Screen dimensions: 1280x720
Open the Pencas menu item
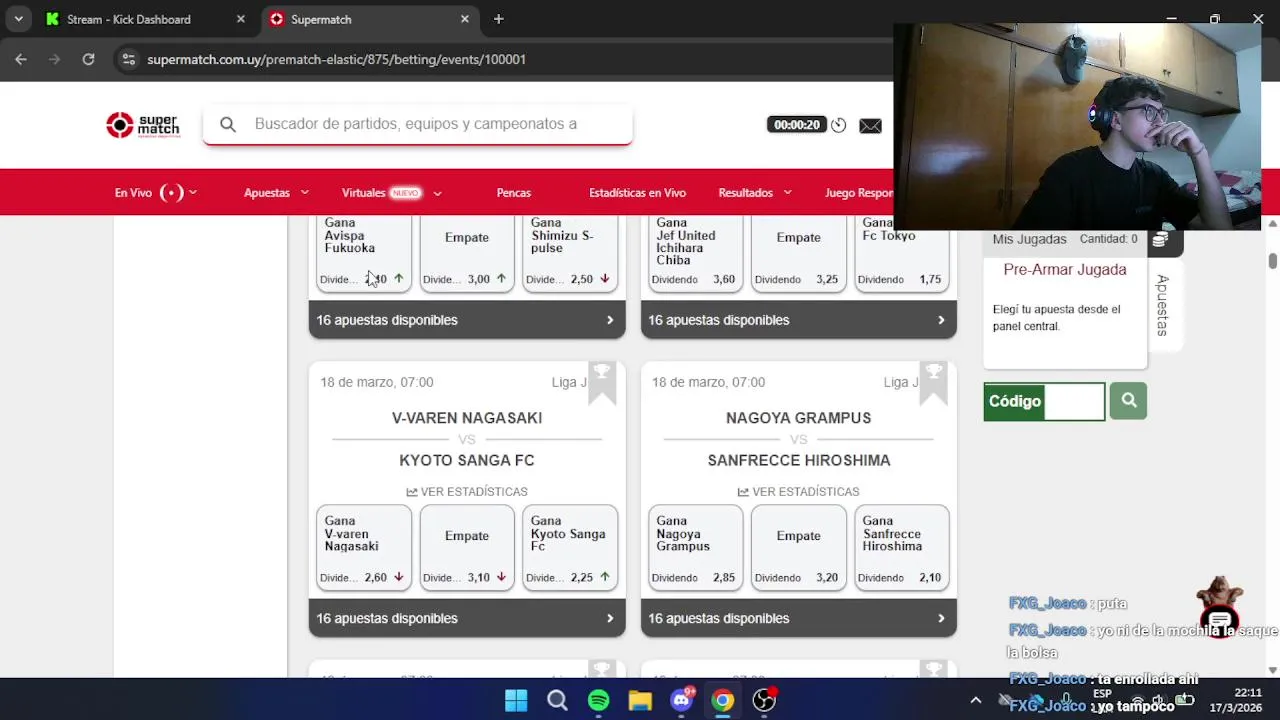[x=514, y=193]
